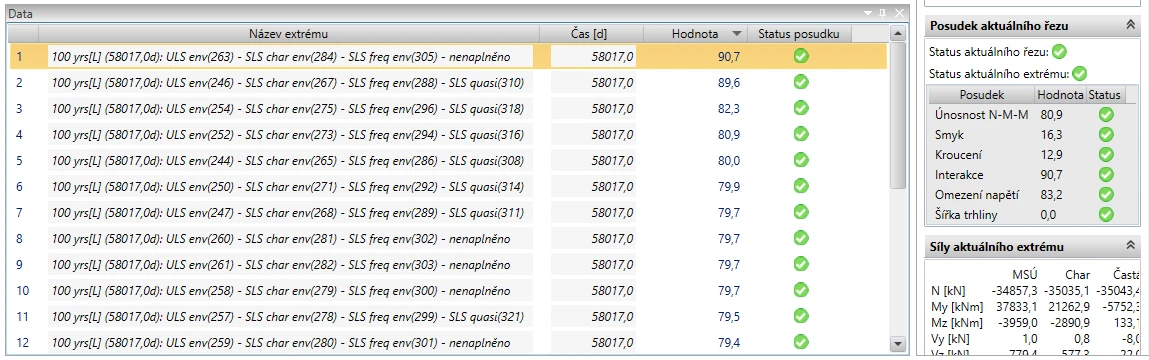This screenshot has height=360, width=1149.
Task: Click green status icon in row 5
Action: [x=801, y=161]
